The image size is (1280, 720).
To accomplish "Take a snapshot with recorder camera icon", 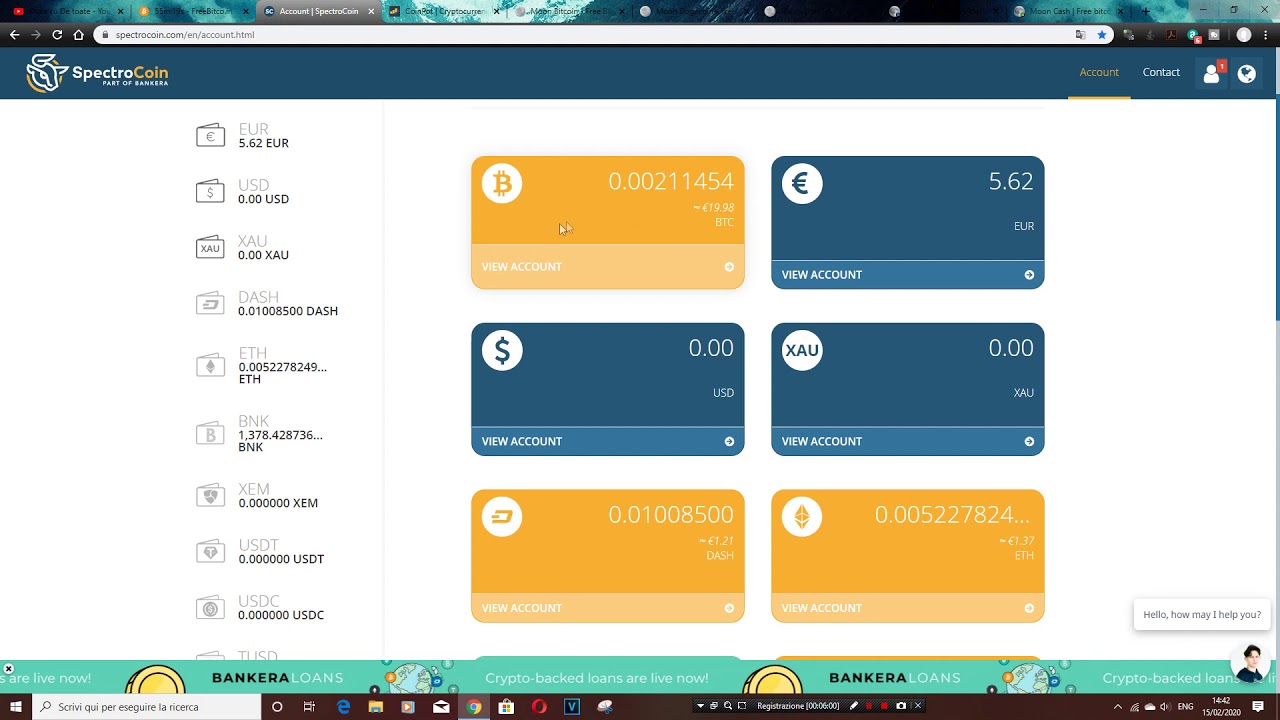I will pyautogui.click(x=901, y=706).
